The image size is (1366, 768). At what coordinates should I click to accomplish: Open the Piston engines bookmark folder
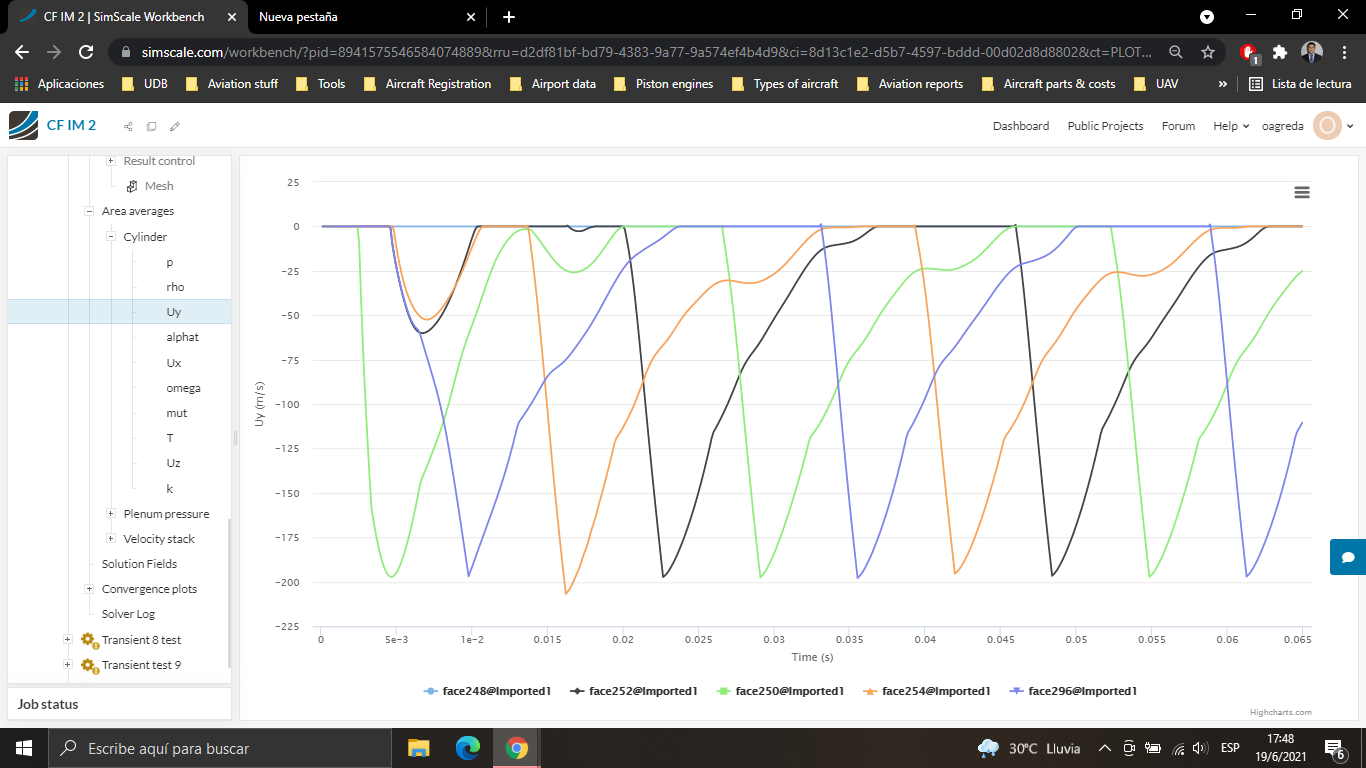coord(664,84)
